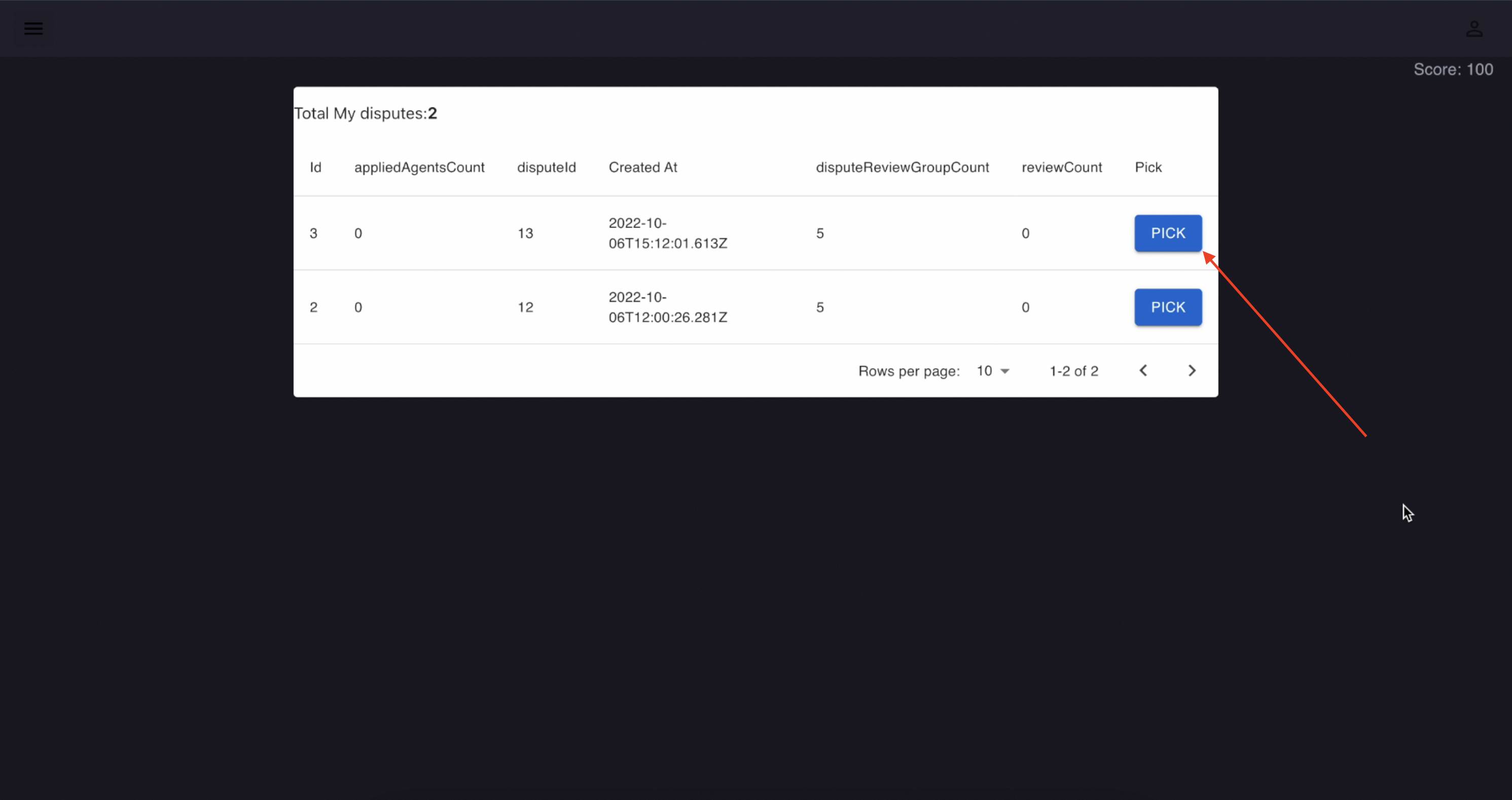Click the Total My disputes heading
Image resolution: width=1512 pixels, height=800 pixels.
click(x=365, y=113)
